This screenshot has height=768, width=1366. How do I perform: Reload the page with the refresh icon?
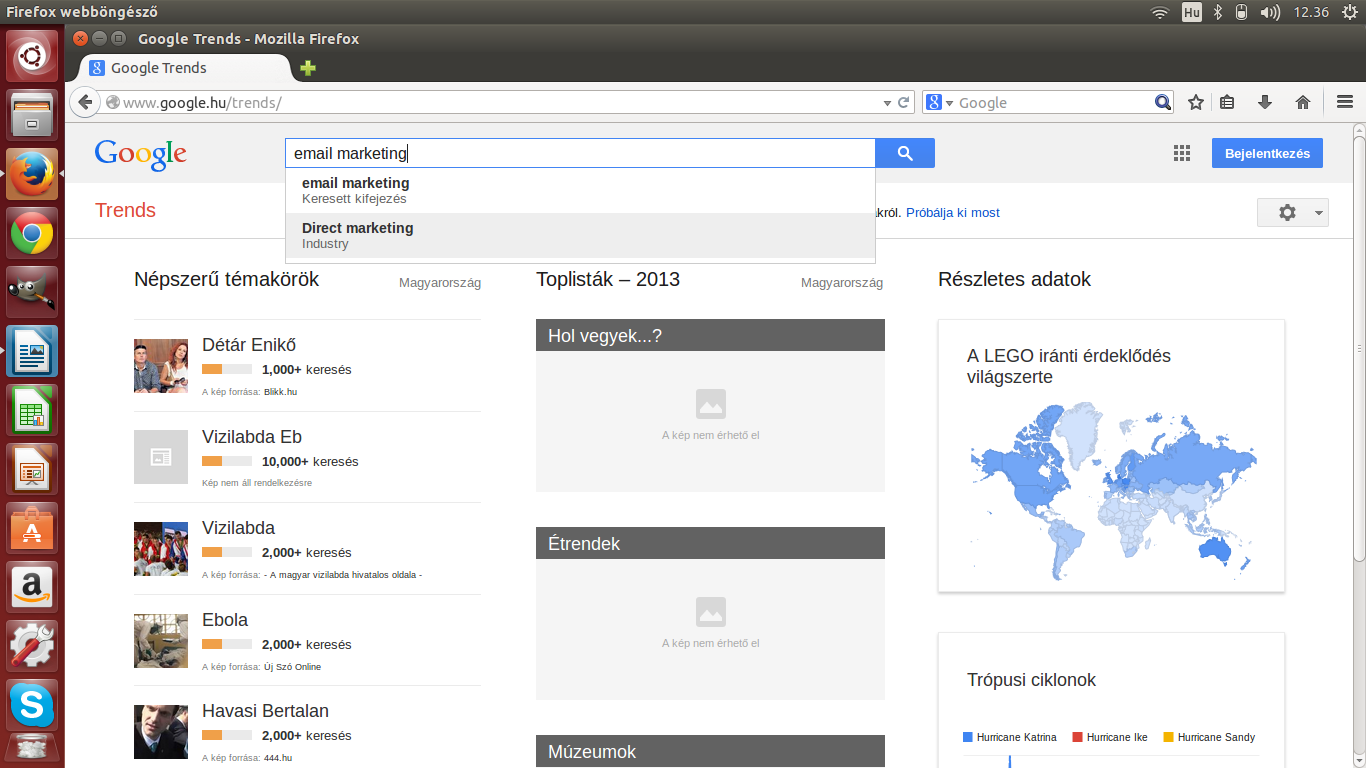[904, 102]
